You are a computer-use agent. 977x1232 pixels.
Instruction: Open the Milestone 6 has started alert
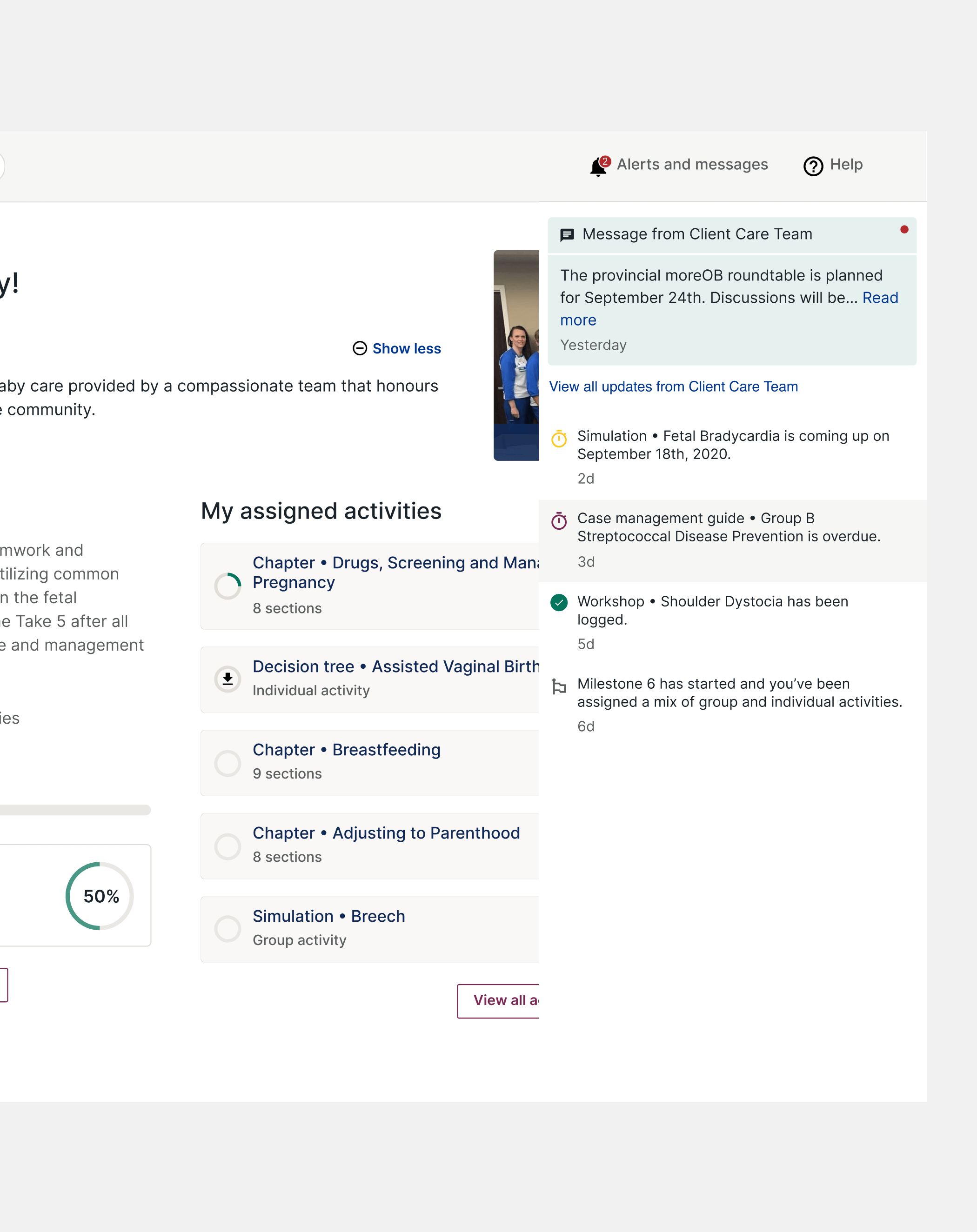(732, 705)
